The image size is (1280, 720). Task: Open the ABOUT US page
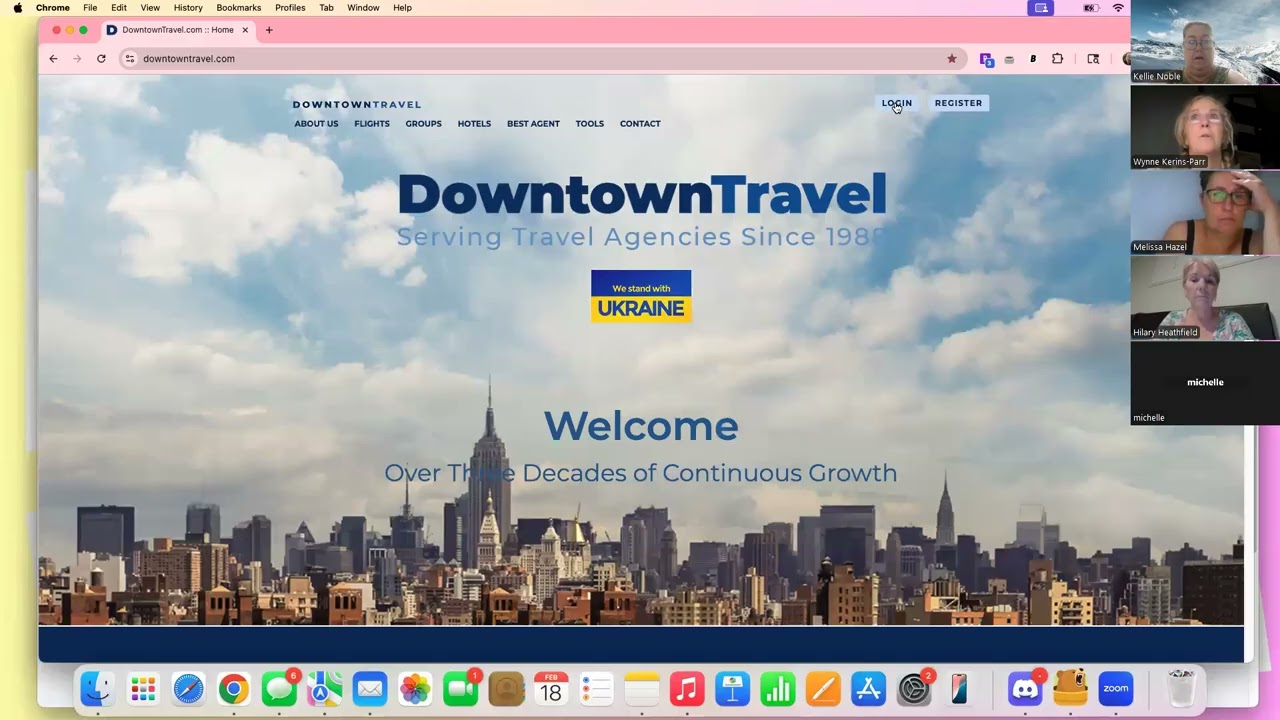coord(316,124)
